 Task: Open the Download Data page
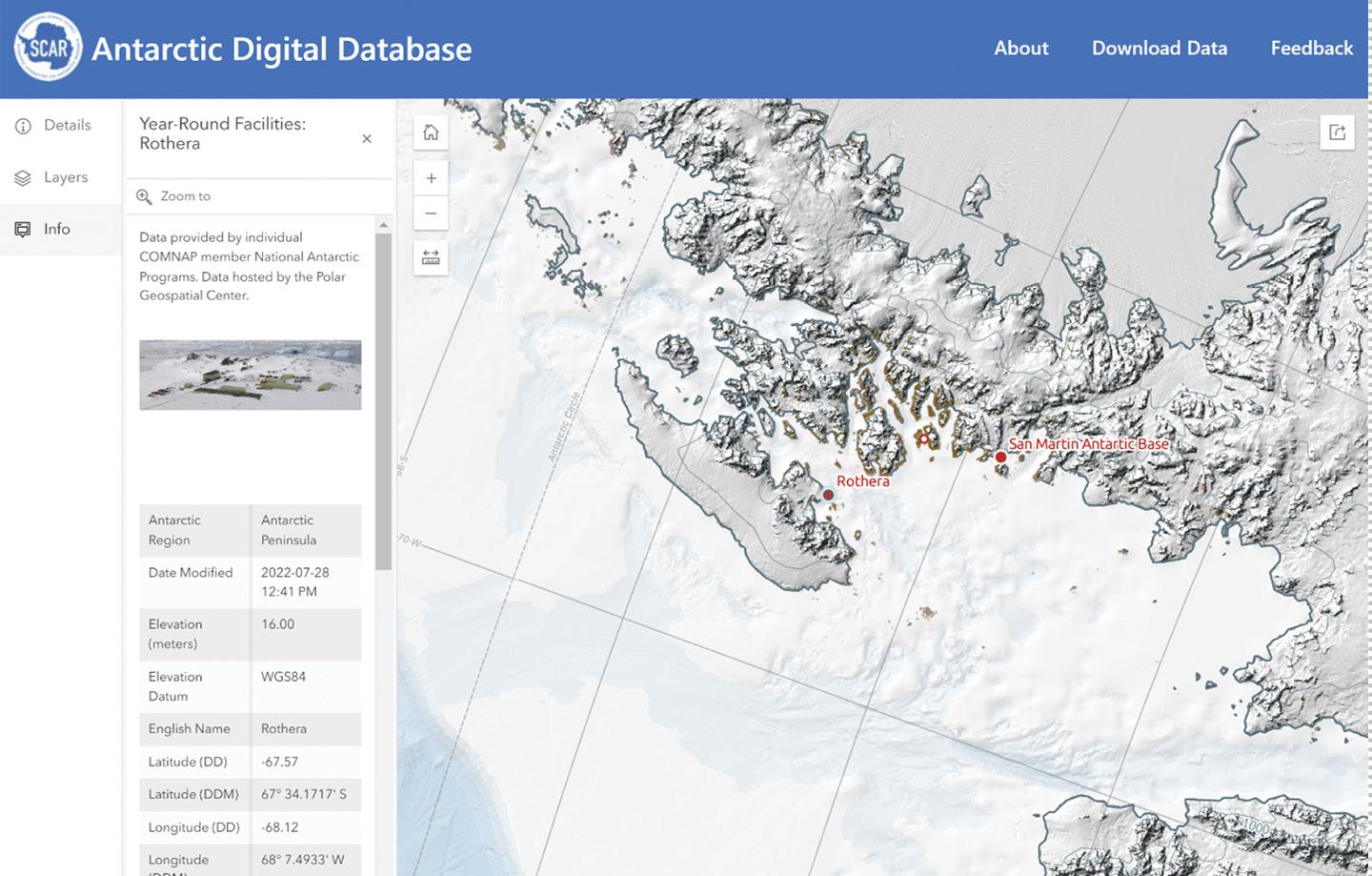[x=1160, y=48]
